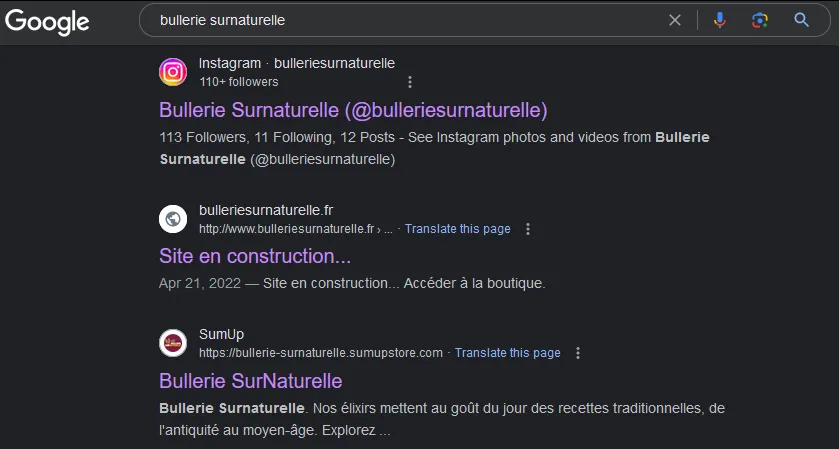Open the 'Site en construction...' result
Image resolution: width=839 pixels, height=449 pixels.
(255, 256)
